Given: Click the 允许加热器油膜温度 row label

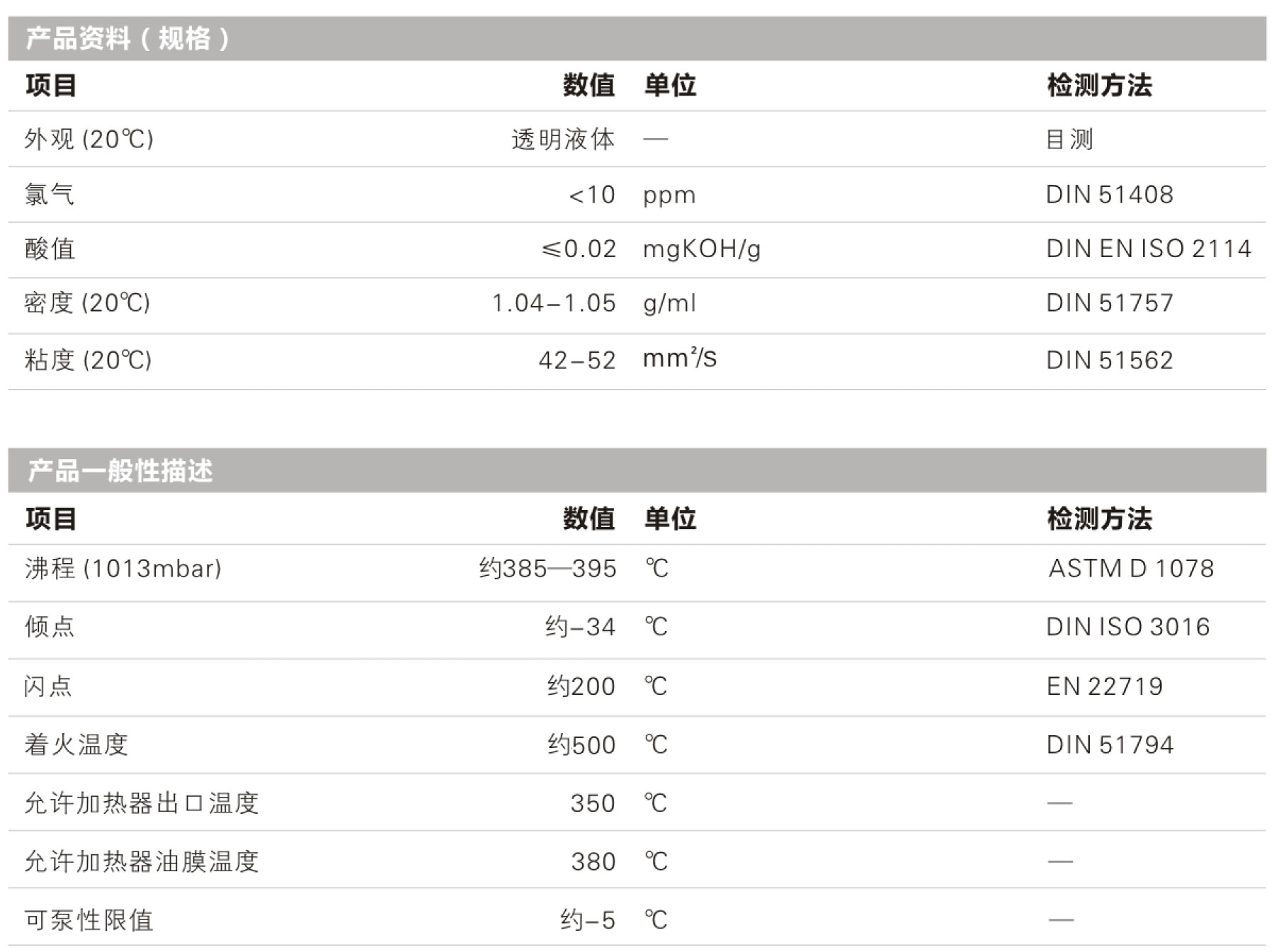Looking at the screenshot, I should [x=142, y=862].
